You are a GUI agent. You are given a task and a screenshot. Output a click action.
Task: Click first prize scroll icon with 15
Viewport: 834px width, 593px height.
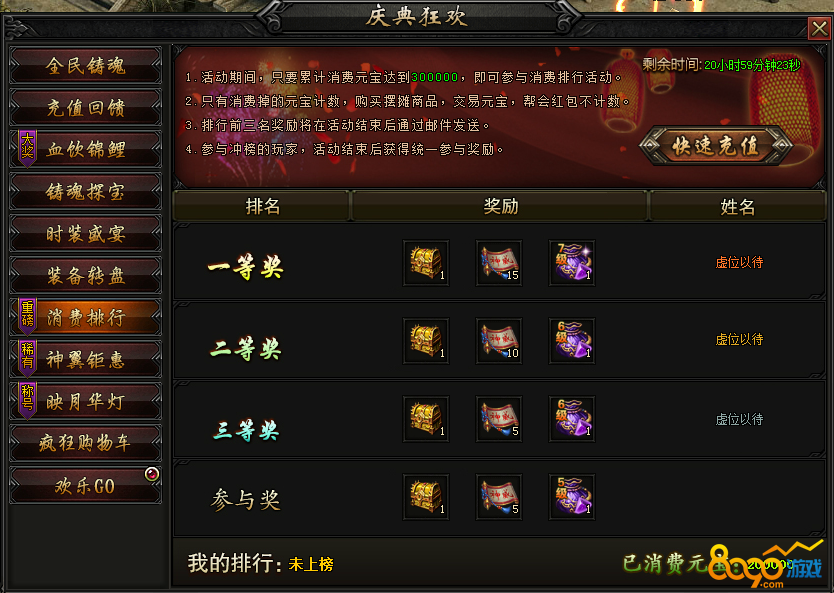(499, 263)
